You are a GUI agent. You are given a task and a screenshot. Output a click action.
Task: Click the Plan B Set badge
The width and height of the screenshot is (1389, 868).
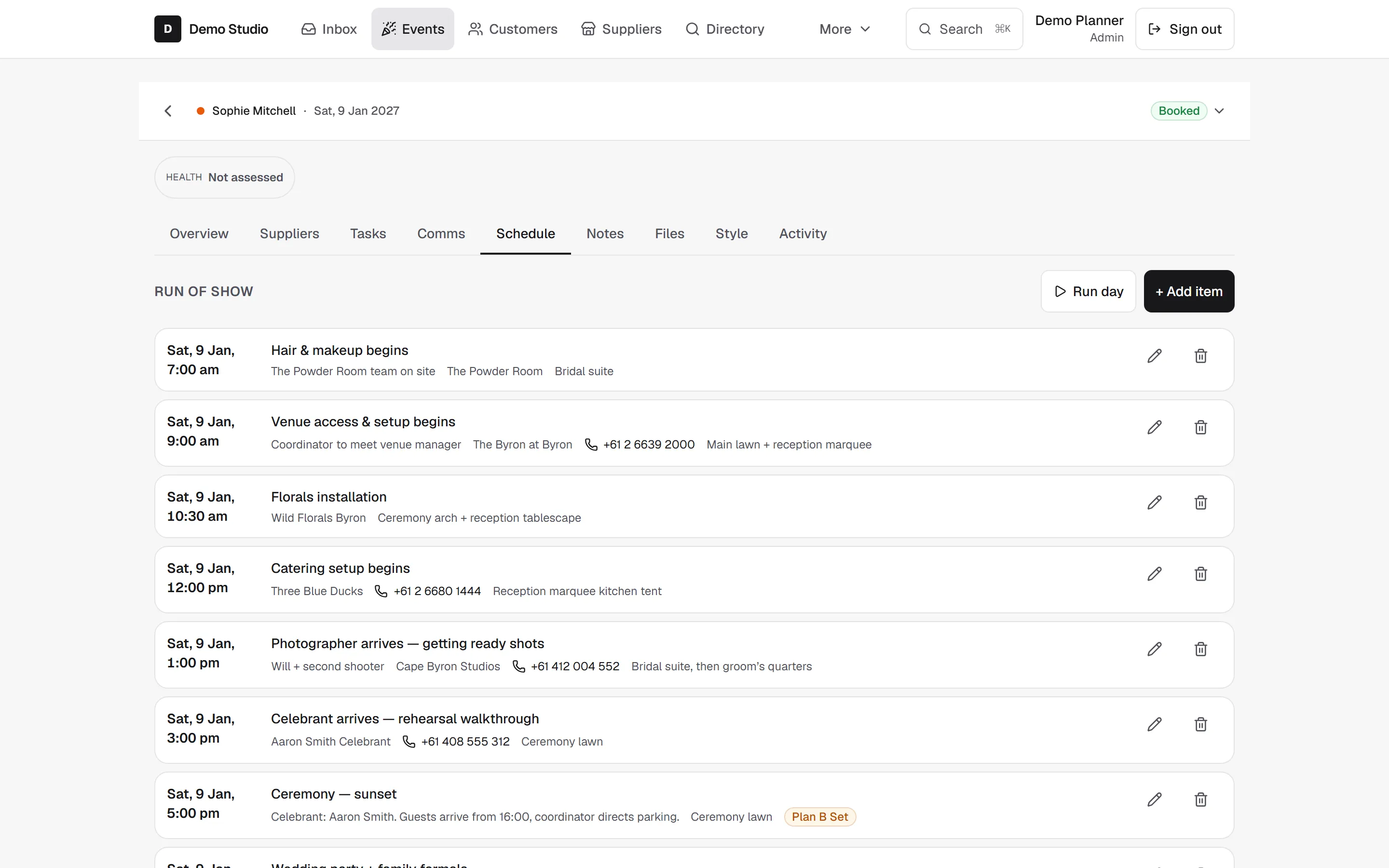point(819,817)
